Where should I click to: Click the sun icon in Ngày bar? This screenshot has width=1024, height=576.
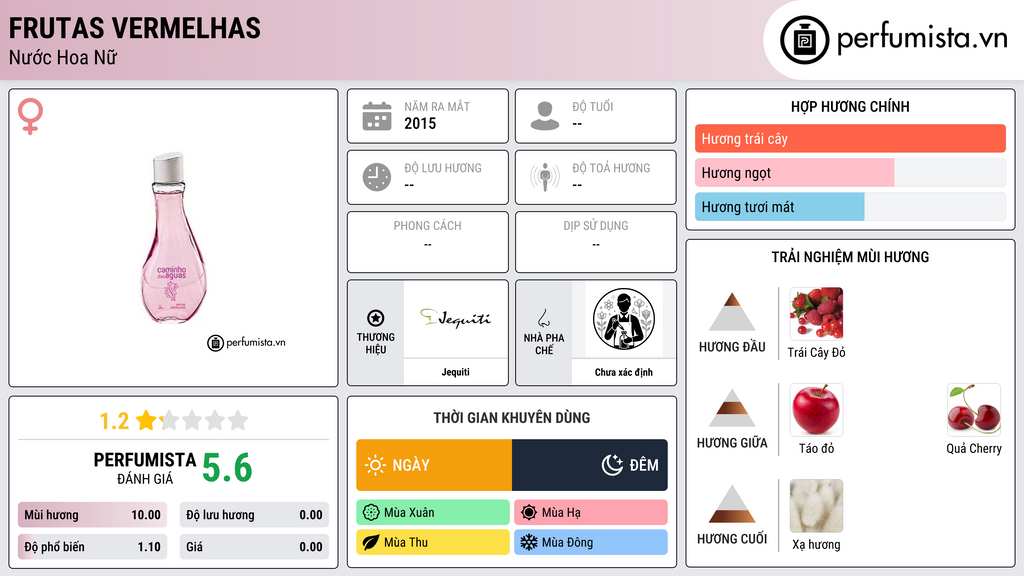tap(375, 465)
